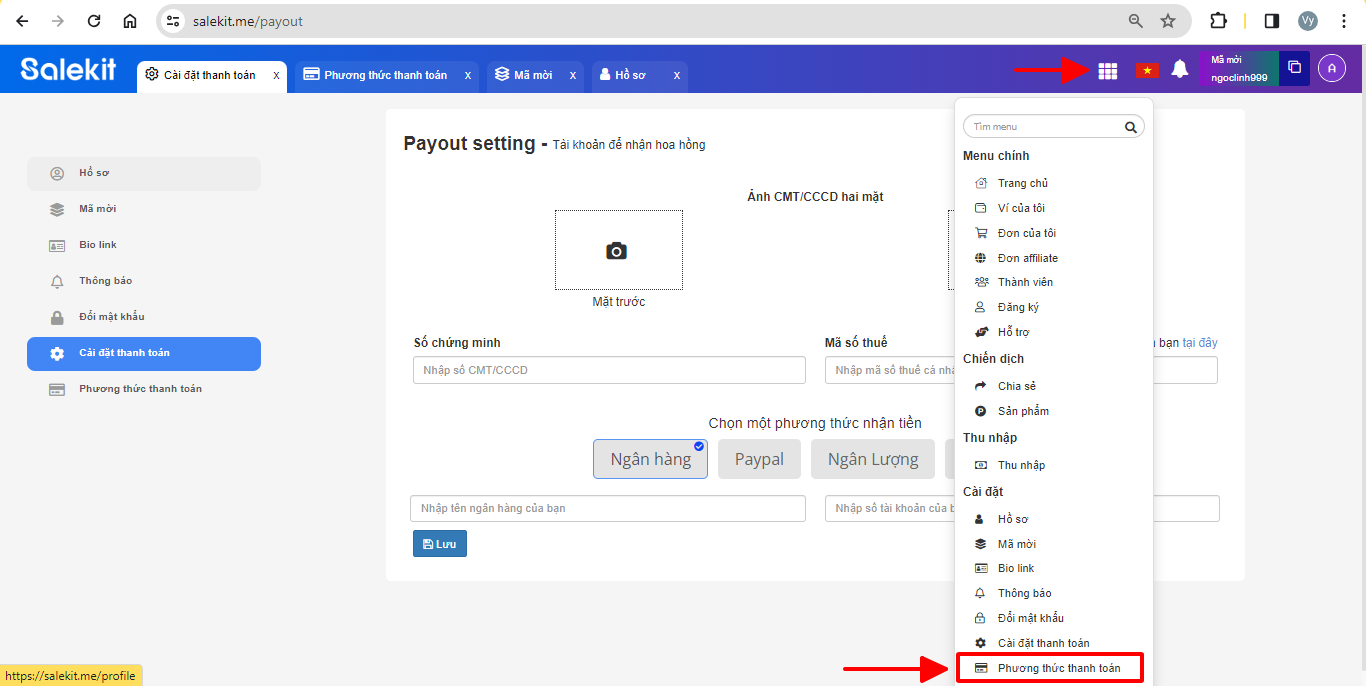Open the user avatar in the header
The image size is (1366, 686).
(1331, 68)
